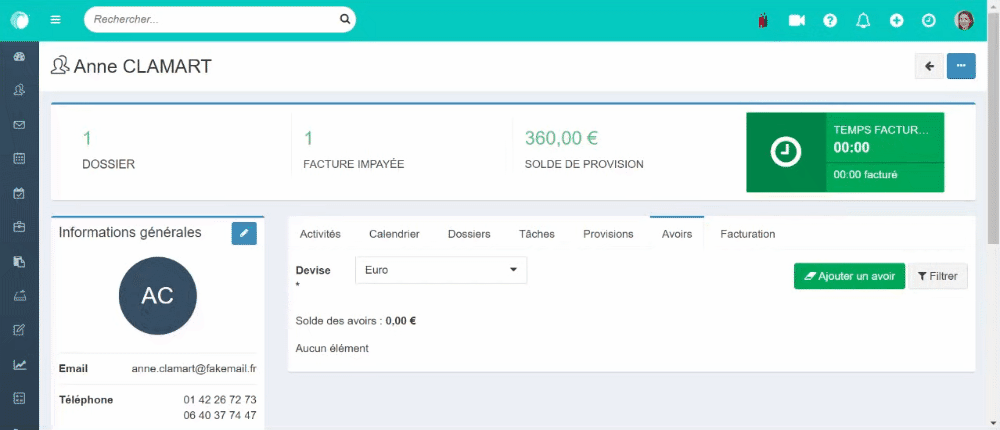Open the user profile avatar
The image size is (1000, 430).
pos(964,20)
